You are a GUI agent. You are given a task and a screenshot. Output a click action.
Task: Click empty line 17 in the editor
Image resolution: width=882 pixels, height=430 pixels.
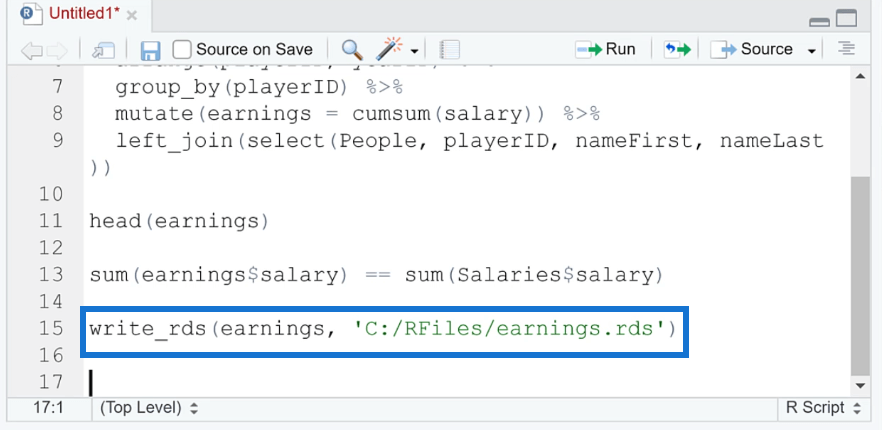coord(467,383)
